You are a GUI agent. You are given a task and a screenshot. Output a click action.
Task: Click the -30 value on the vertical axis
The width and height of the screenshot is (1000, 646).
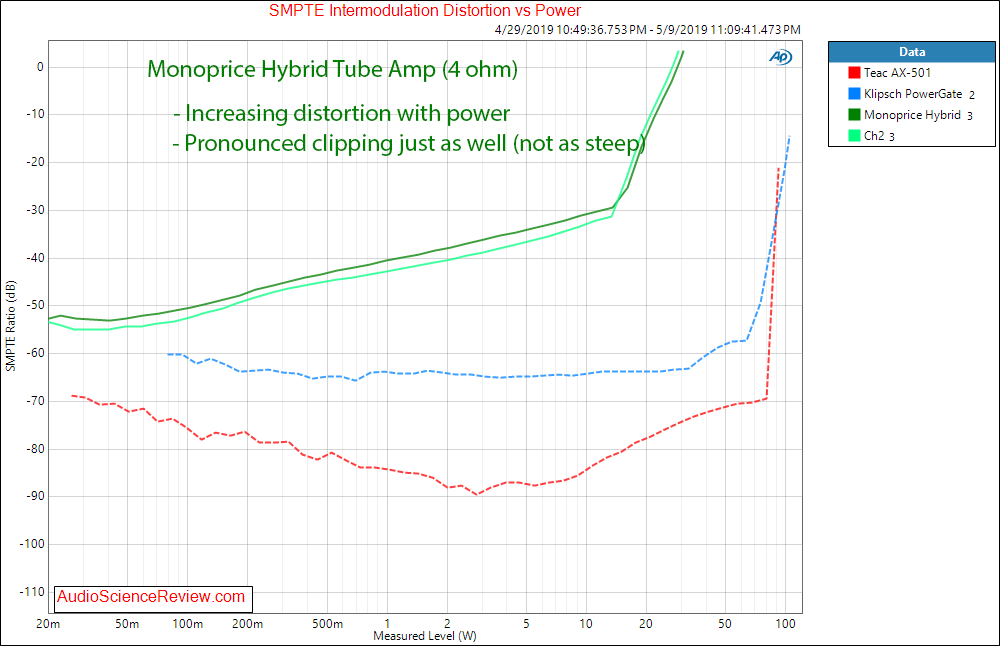click(x=35, y=210)
